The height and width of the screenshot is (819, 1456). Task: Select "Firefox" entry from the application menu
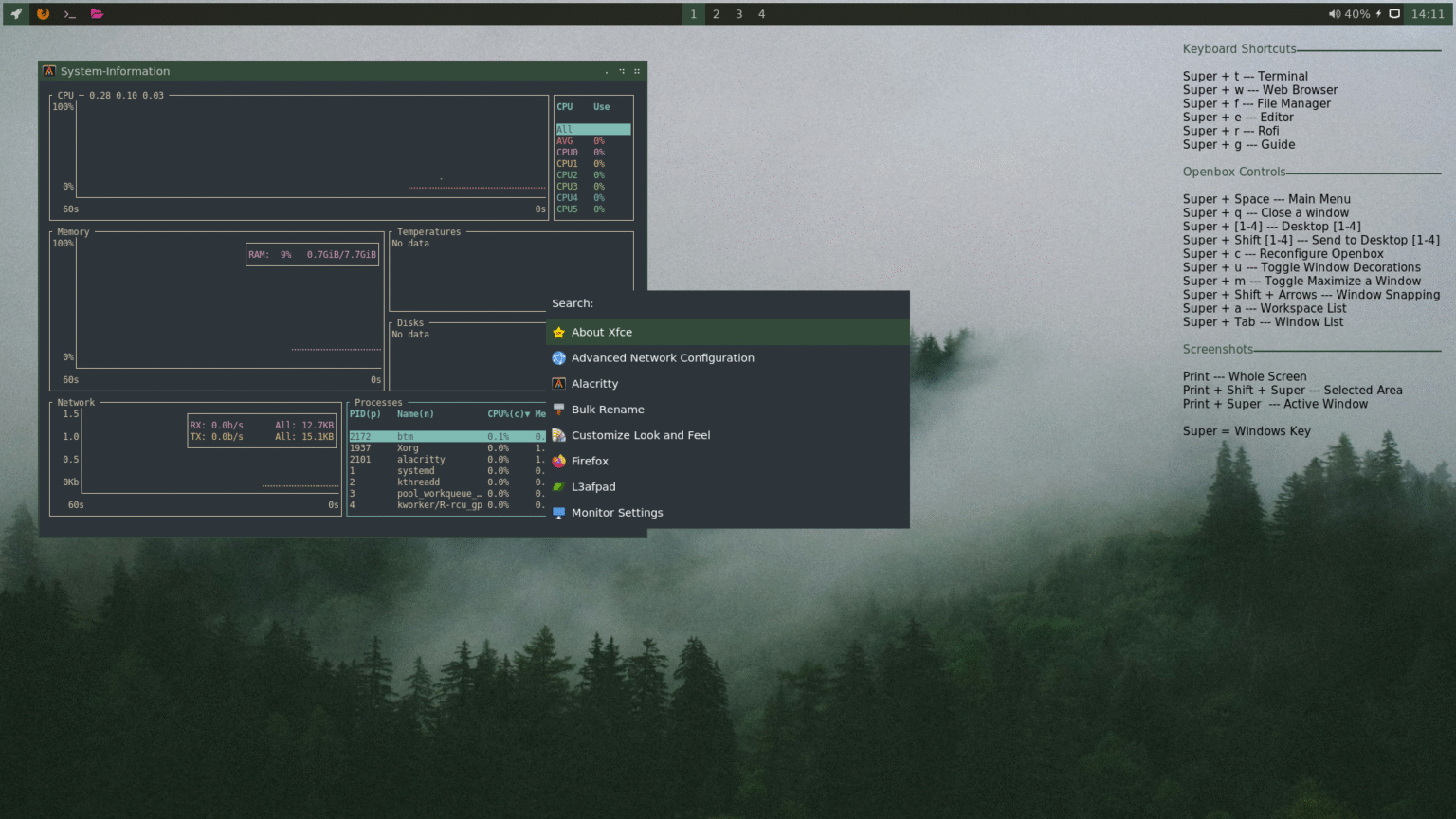[591, 461]
